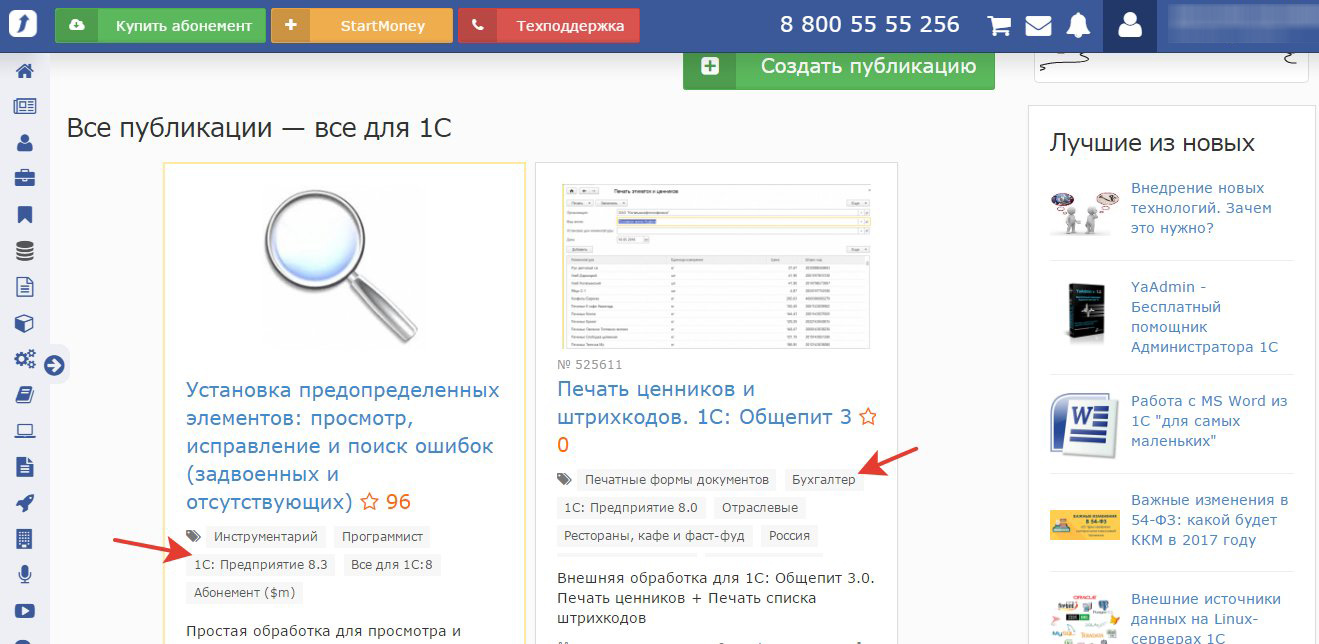The height and width of the screenshot is (644, 1319).
Task: Open the Печать ценников screenshot thumbnail
Action: tap(717, 266)
